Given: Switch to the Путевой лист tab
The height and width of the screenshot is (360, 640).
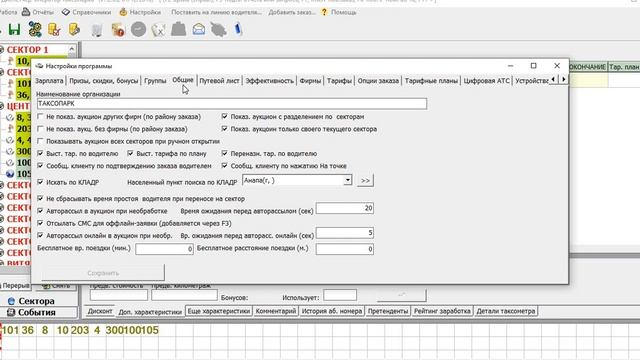Looking at the screenshot, I should pos(219,81).
